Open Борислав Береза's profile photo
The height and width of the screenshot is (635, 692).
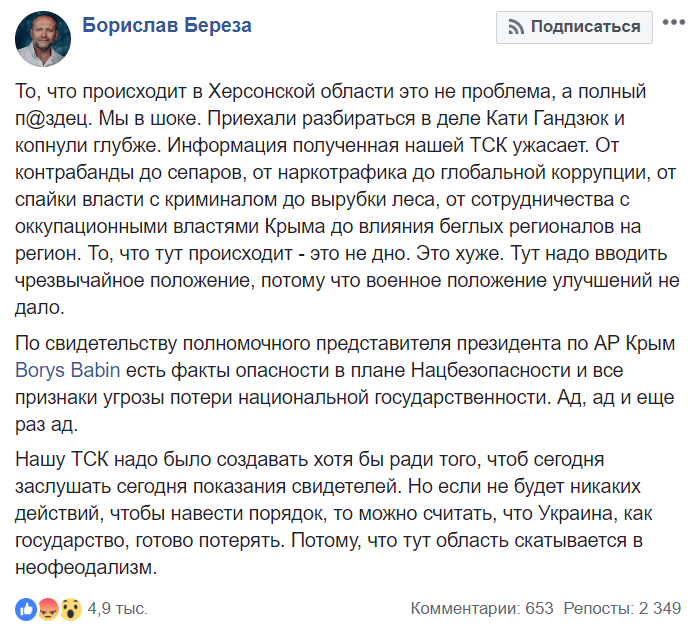pos(43,39)
